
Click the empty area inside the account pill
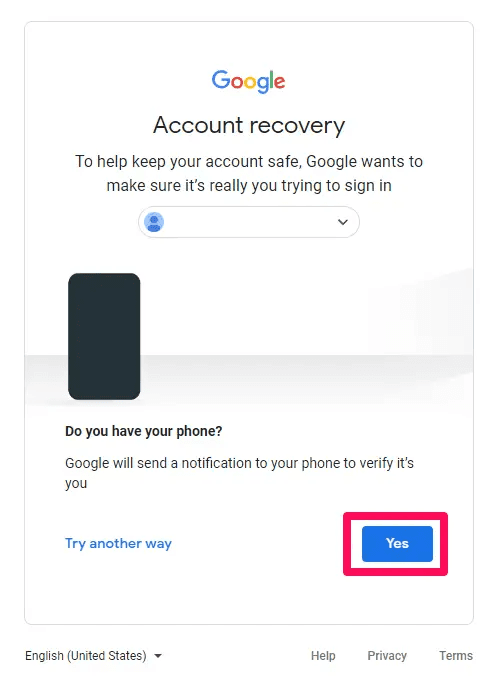[248, 222]
